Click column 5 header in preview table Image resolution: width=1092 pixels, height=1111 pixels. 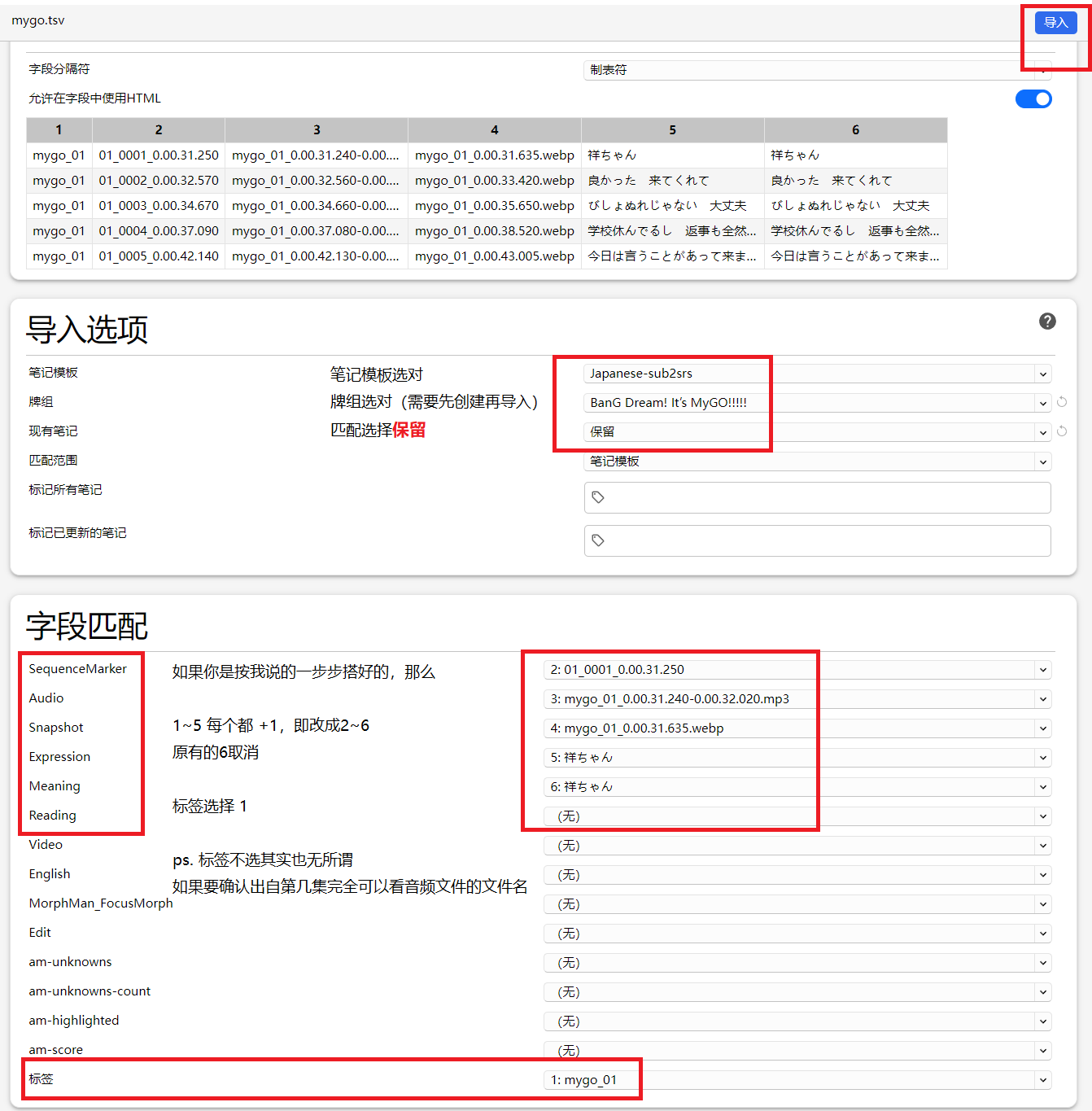[x=672, y=130]
